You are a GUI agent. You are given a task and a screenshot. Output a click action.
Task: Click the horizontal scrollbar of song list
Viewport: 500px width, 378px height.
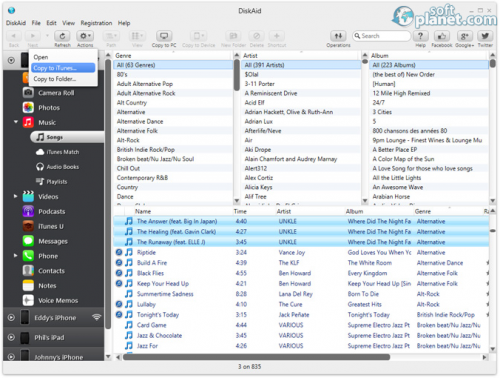(257, 357)
